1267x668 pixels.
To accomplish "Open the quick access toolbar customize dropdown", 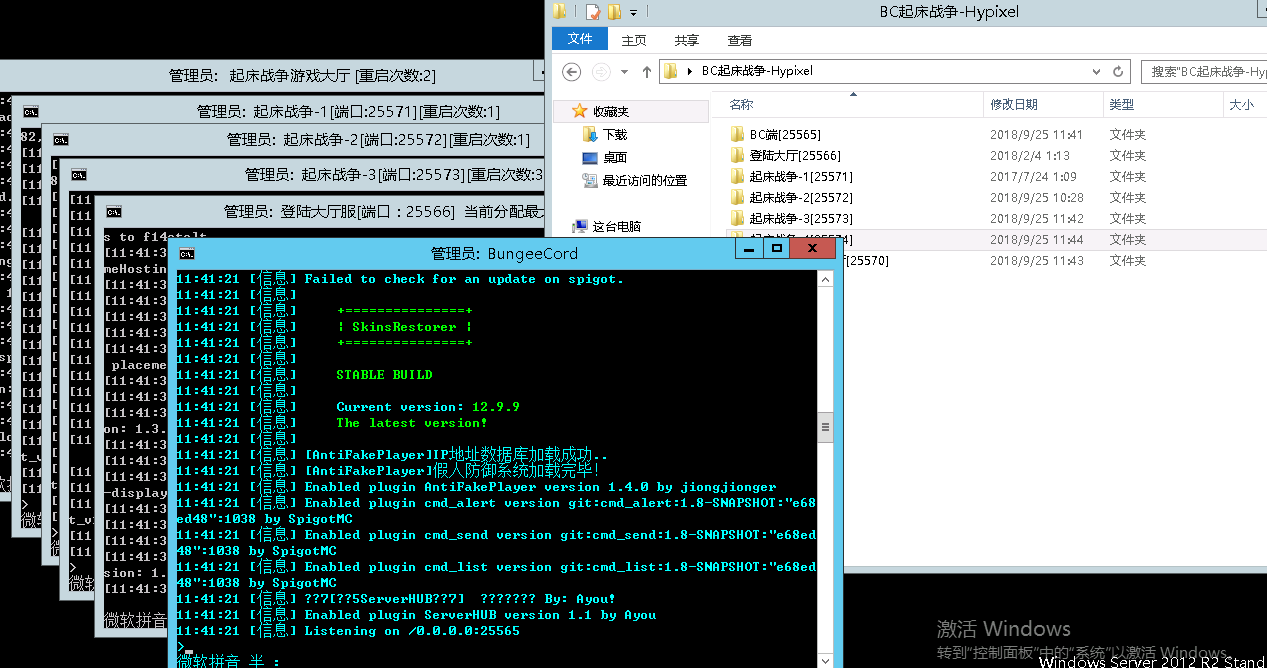I will [x=633, y=13].
